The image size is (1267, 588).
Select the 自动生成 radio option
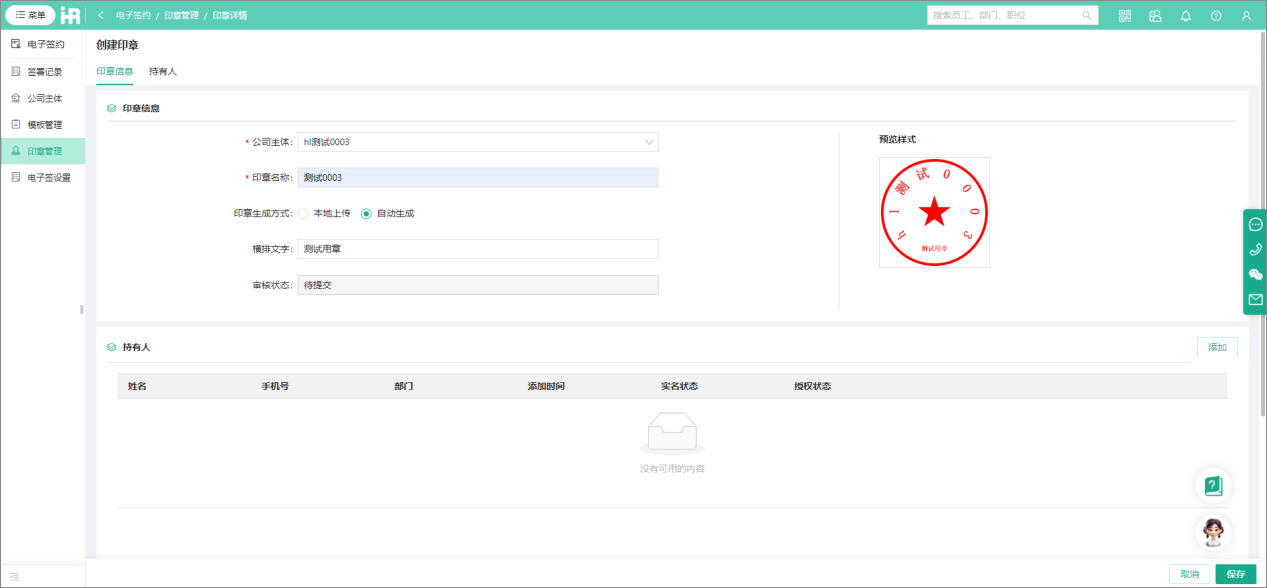366,213
